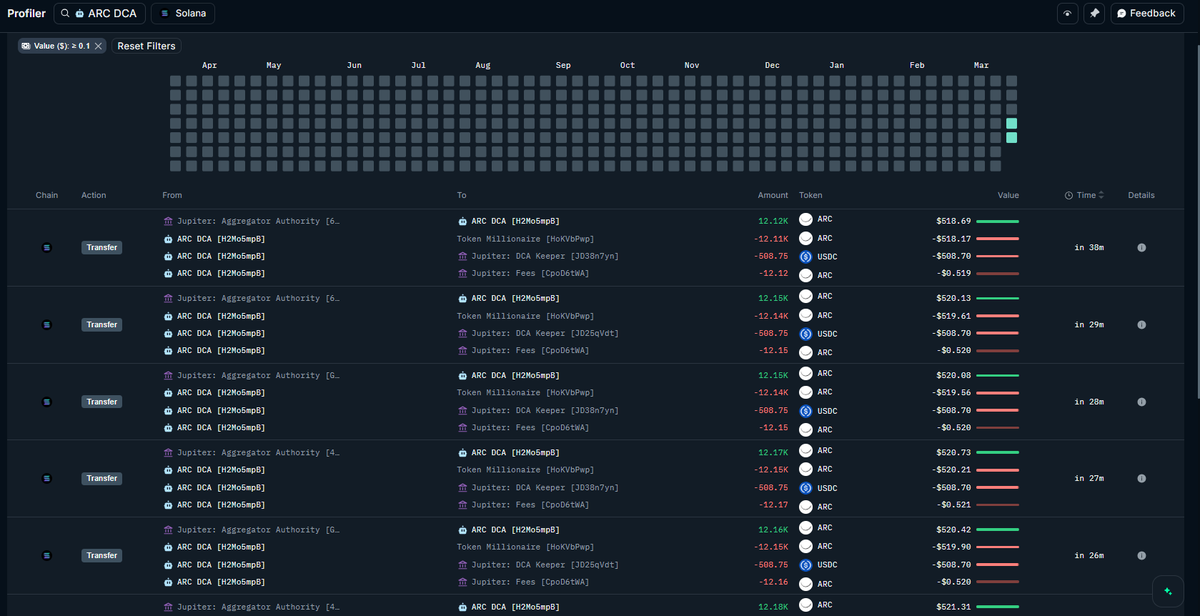Click the USDC token icon in the 'in 28m' row
Screen dimensions: 1200x616
click(x=806, y=410)
